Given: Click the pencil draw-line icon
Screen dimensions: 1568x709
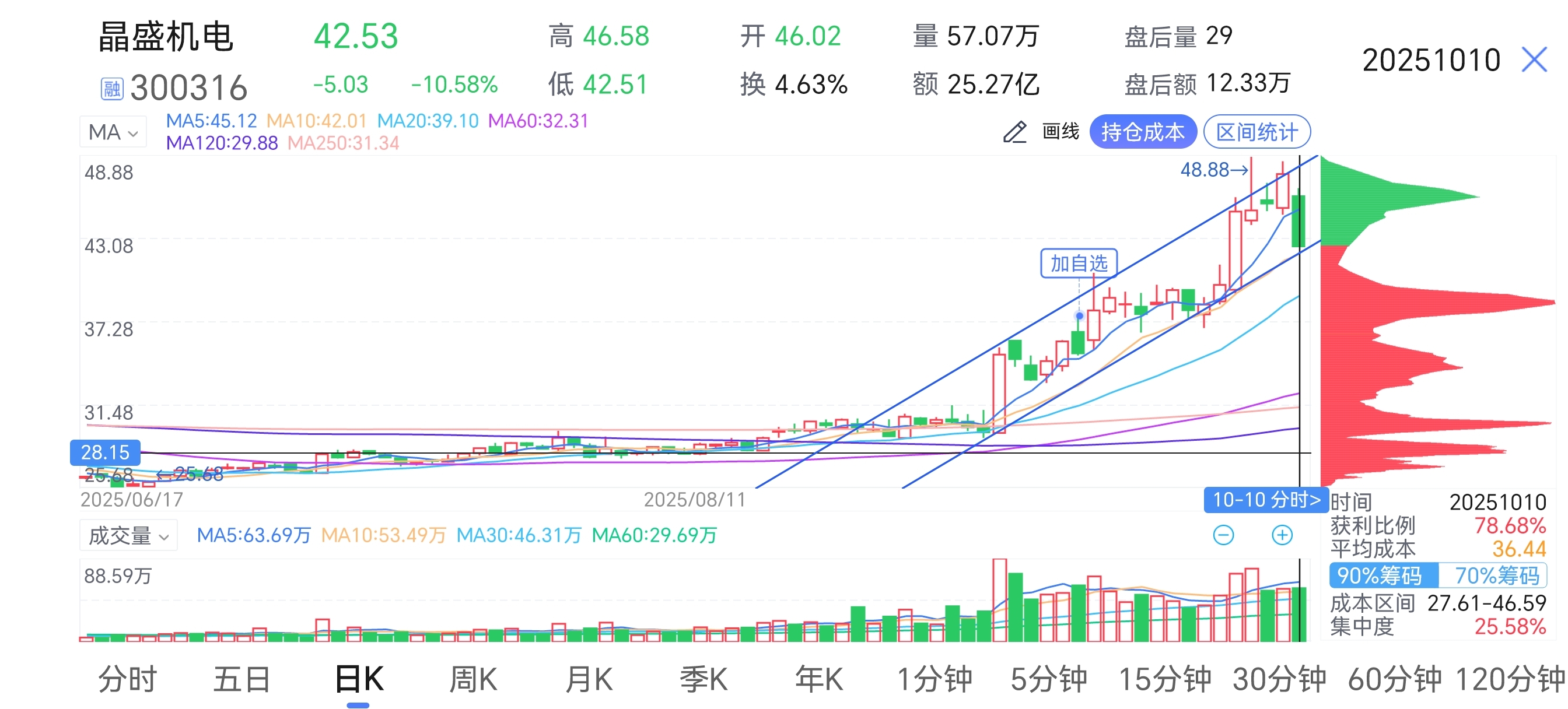Looking at the screenshot, I should [1014, 132].
